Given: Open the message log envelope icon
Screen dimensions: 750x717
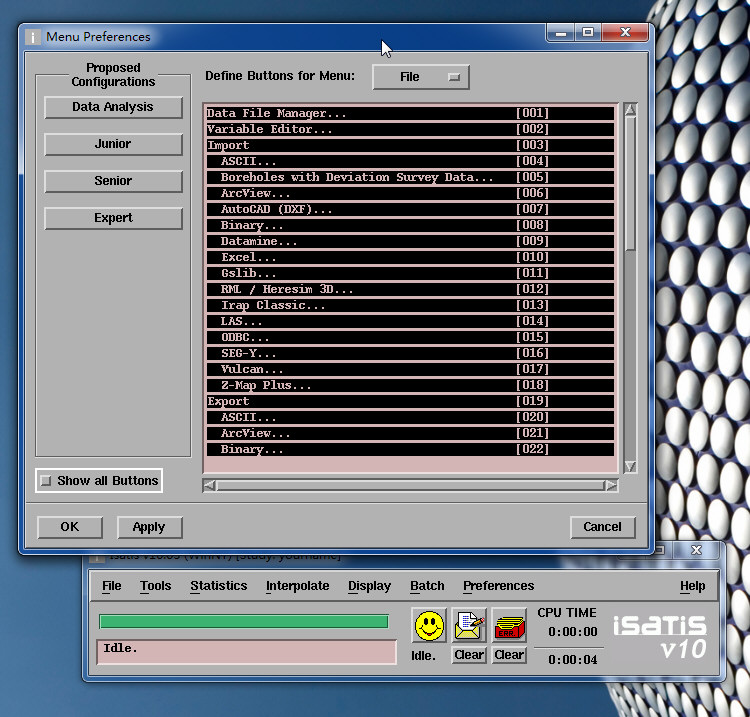Looking at the screenshot, I should click(469, 625).
